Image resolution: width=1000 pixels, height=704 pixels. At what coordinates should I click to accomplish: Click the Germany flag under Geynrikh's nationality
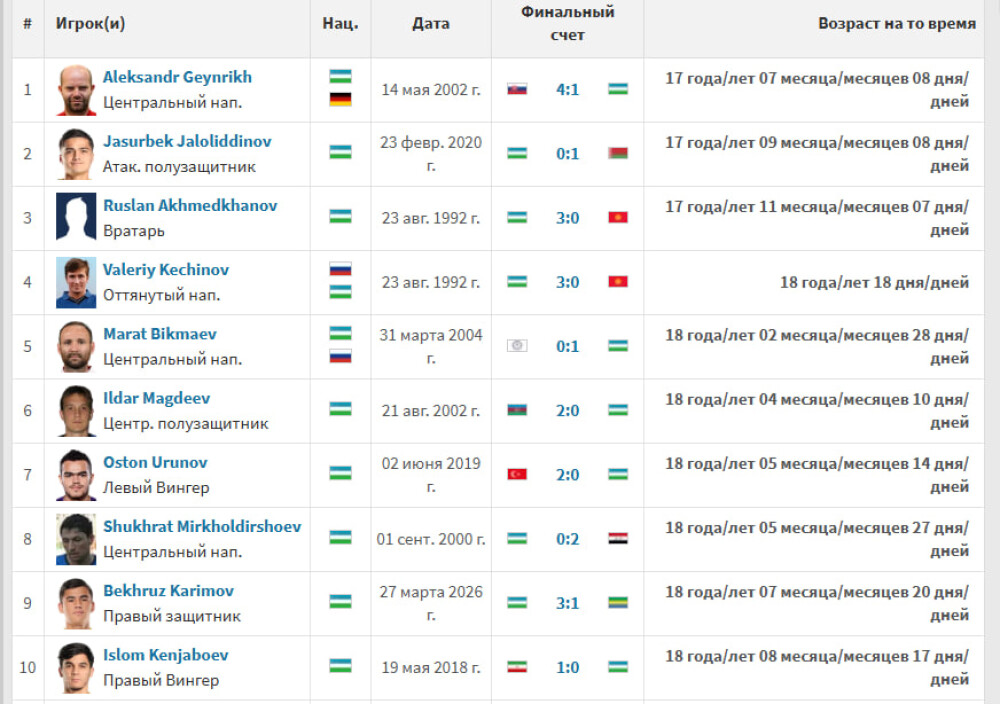341,99
